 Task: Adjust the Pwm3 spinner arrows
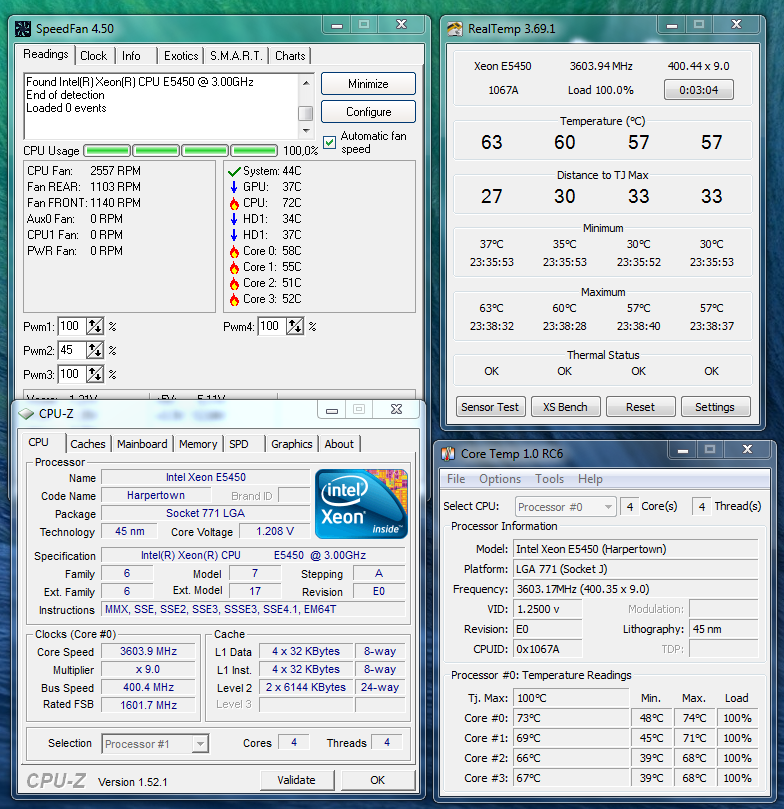(x=95, y=374)
